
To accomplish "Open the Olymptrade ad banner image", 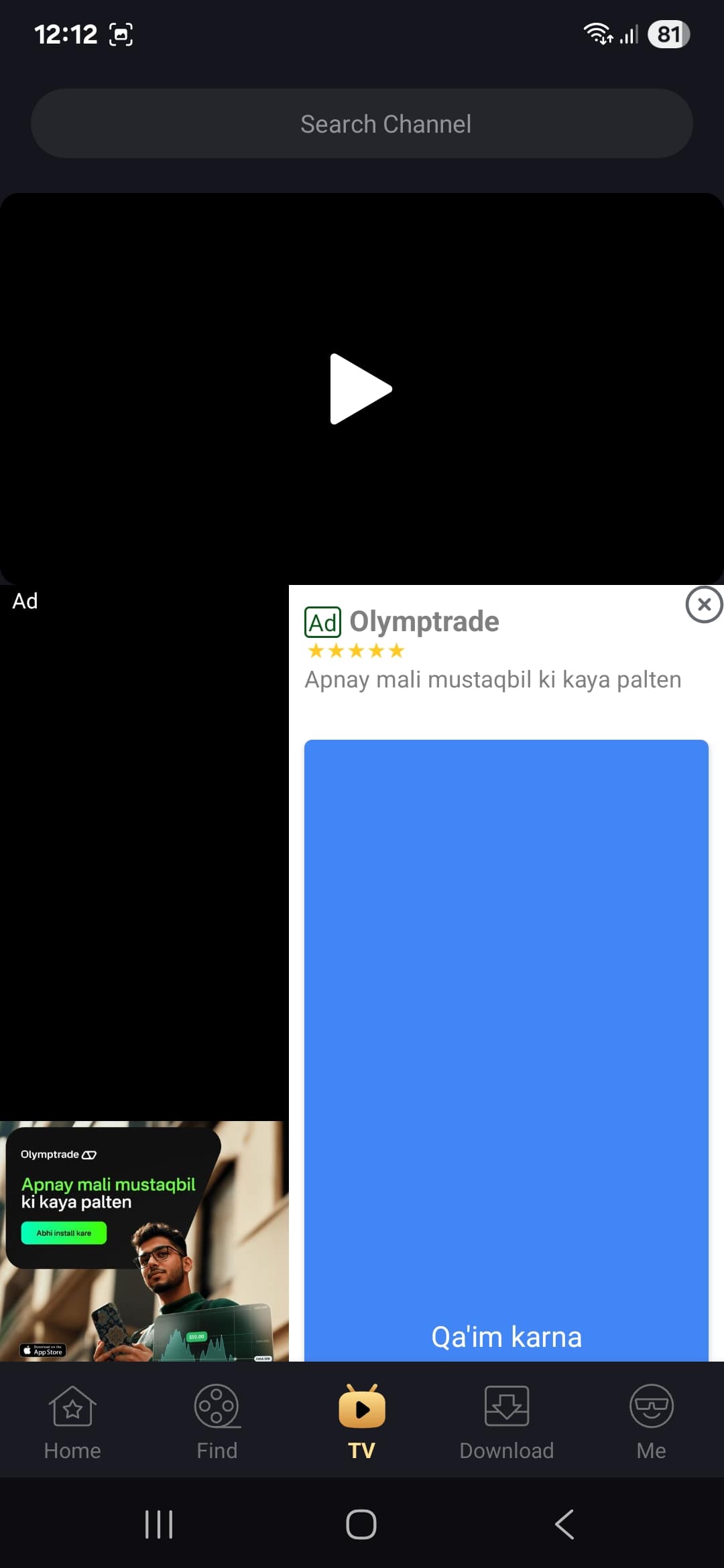I will click(144, 1241).
